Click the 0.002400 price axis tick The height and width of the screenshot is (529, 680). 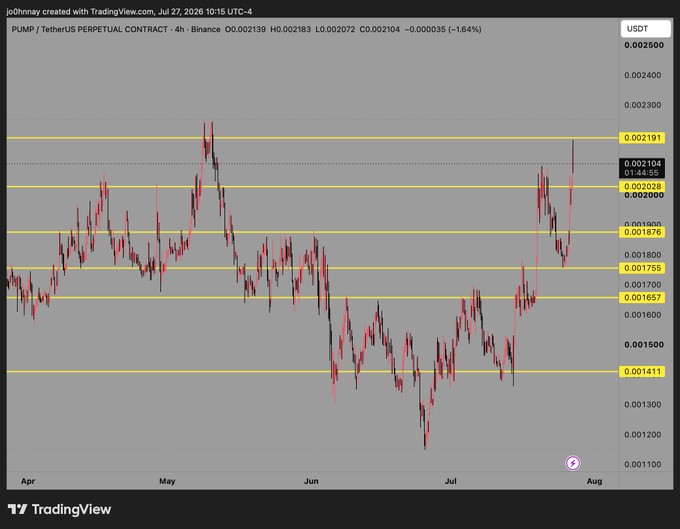point(643,75)
